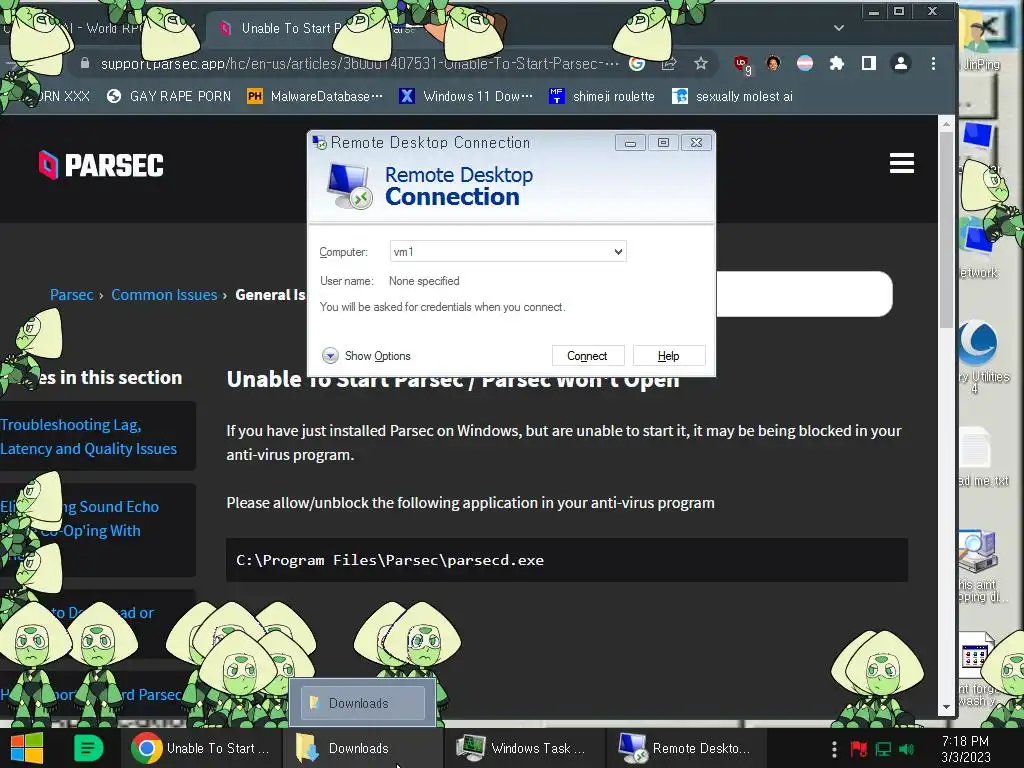This screenshot has width=1024, height=768.
Task: Click the Windows Start button
Action: pos(26,748)
